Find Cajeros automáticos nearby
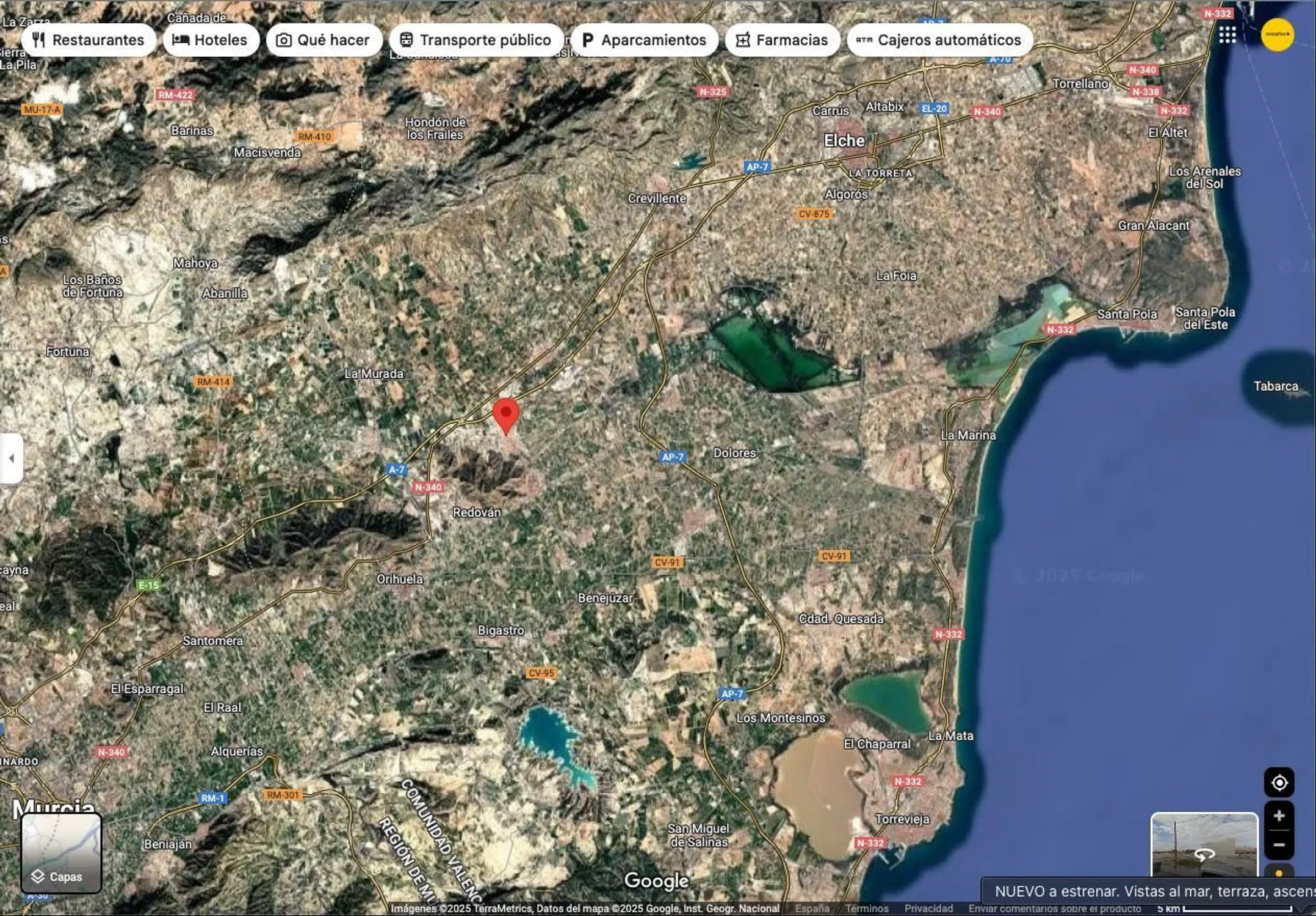This screenshot has height=916, width=1316. point(939,40)
